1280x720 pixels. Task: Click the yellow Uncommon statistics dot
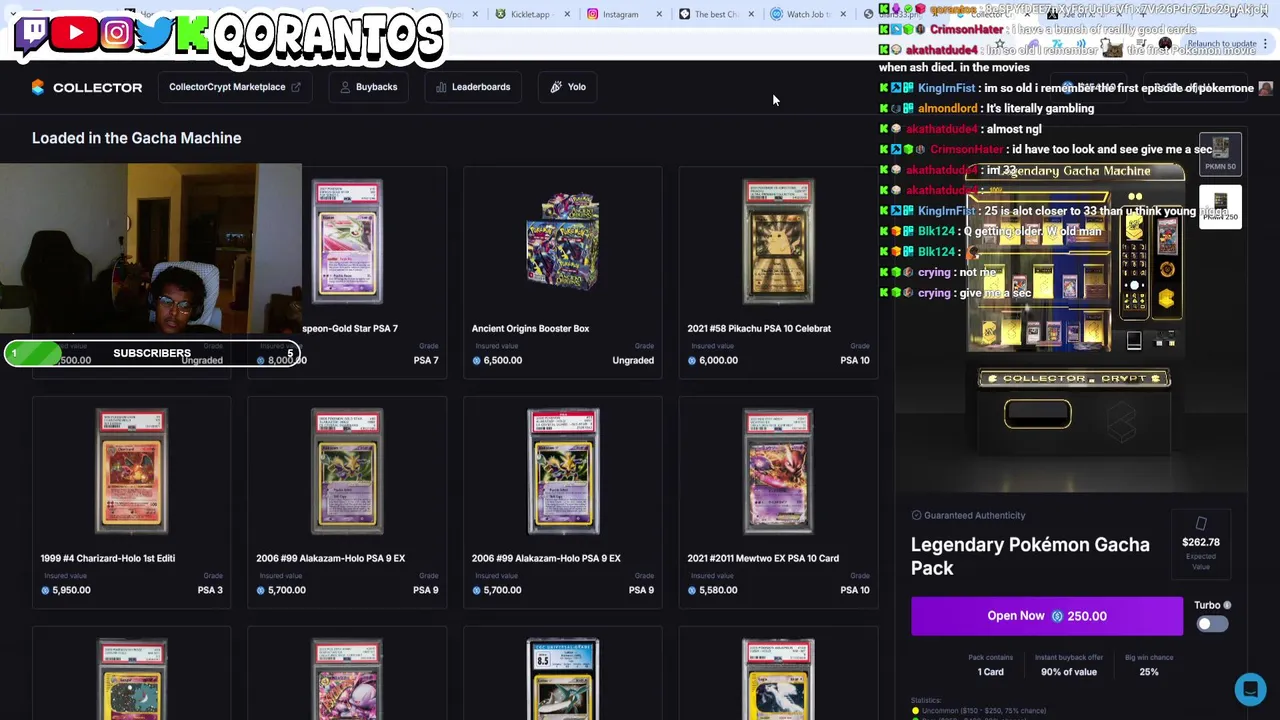click(915, 711)
